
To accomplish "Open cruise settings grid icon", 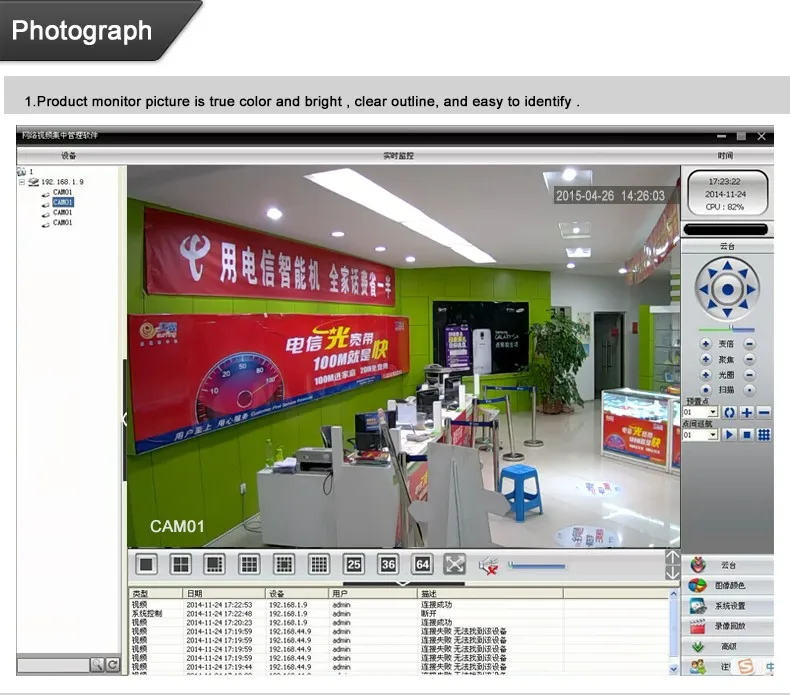I will (x=764, y=435).
